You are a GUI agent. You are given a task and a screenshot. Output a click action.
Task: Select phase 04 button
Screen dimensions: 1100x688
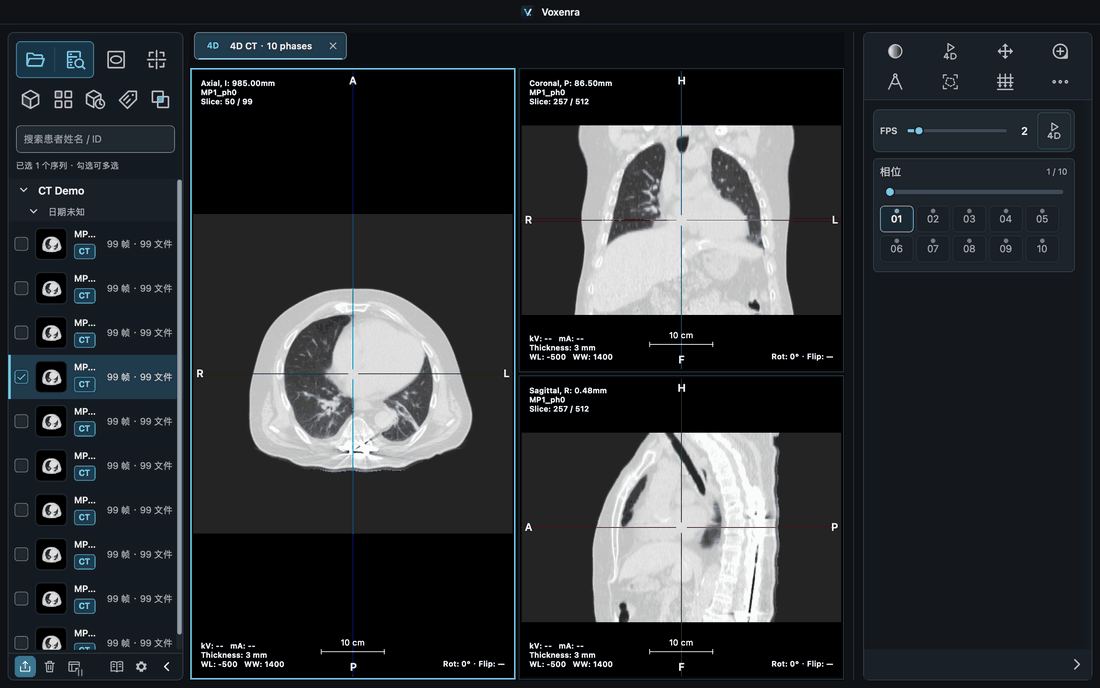(x=1005, y=218)
